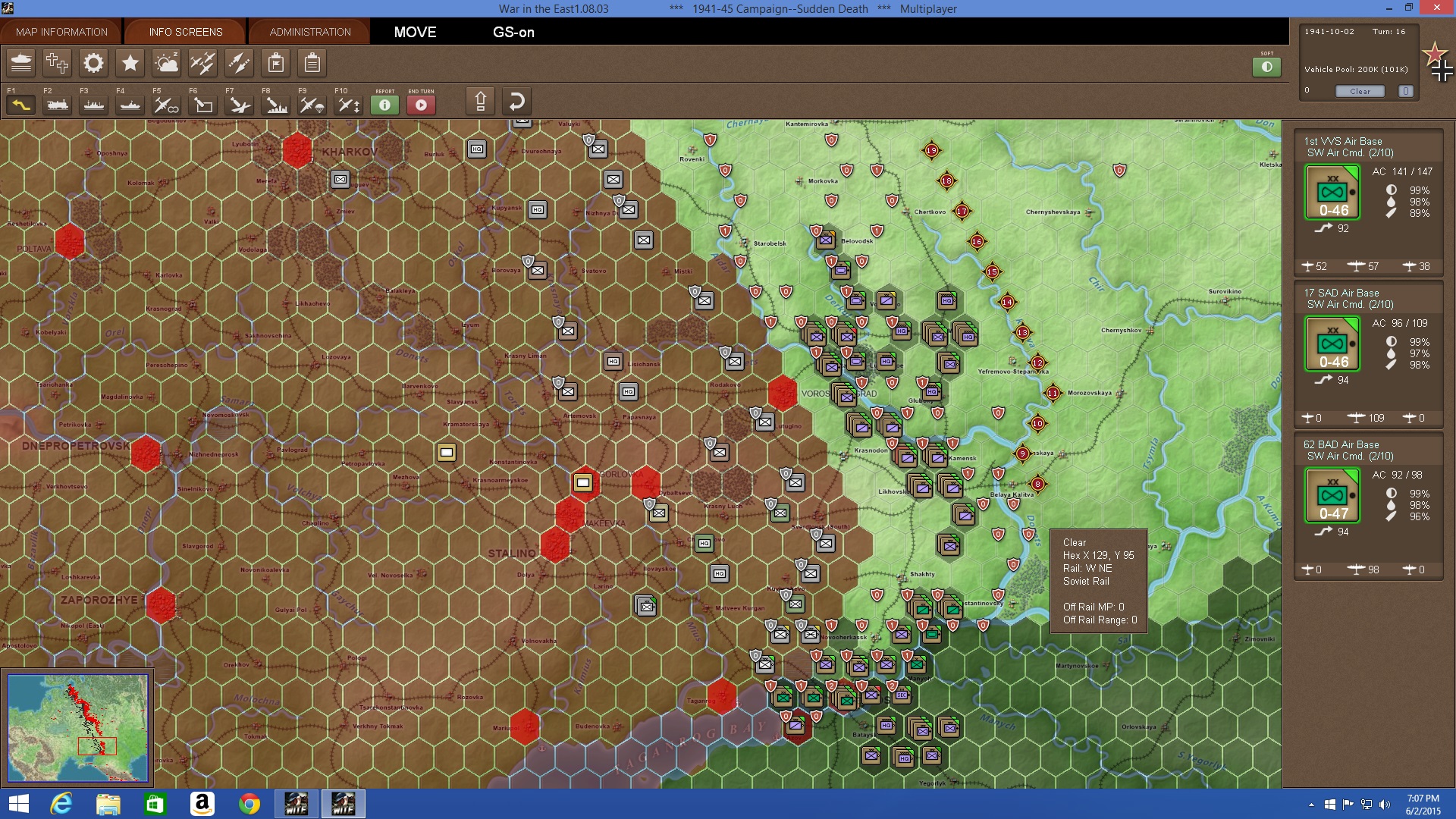
Task: Click the opposing arrows icon
Action: click(x=239, y=63)
